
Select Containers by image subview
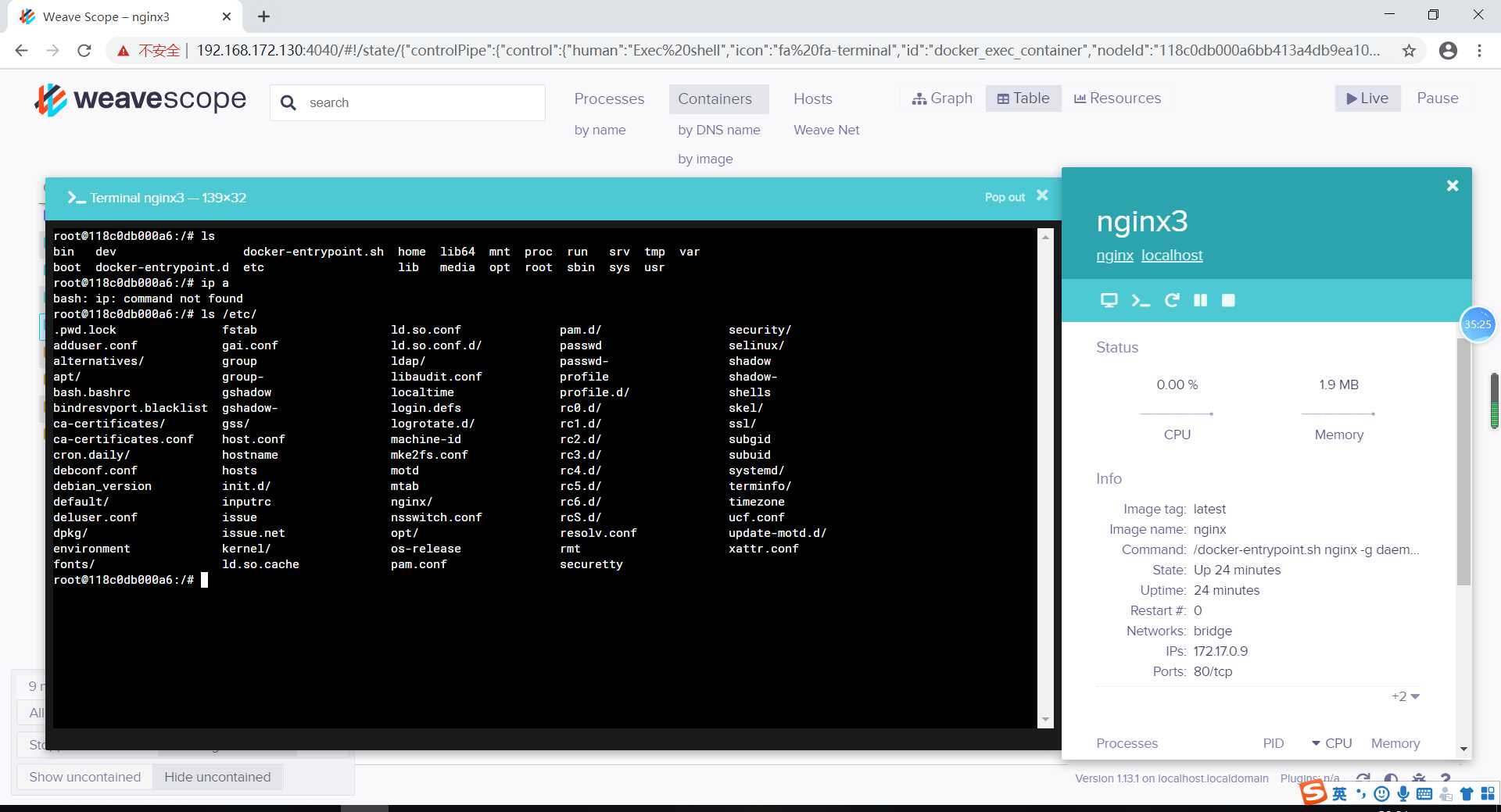click(x=705, y=159)
